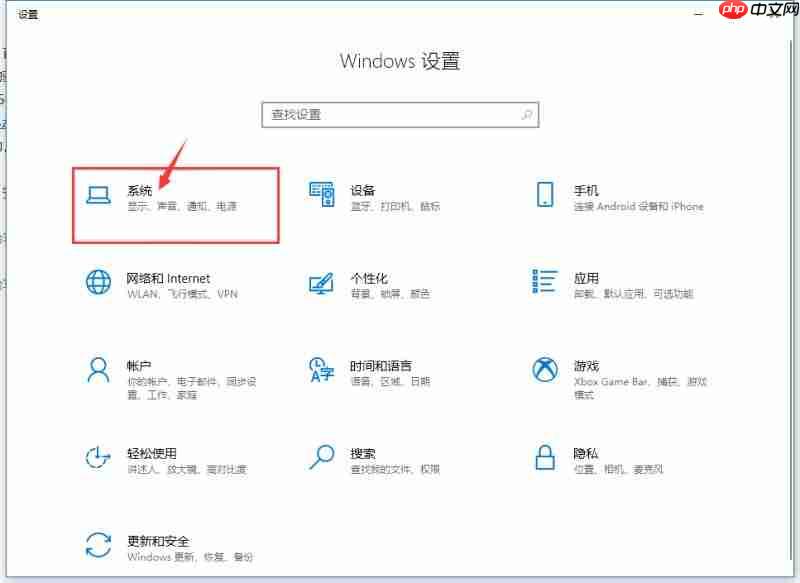Open the 应用 apps list icon

tap(544, 282)
